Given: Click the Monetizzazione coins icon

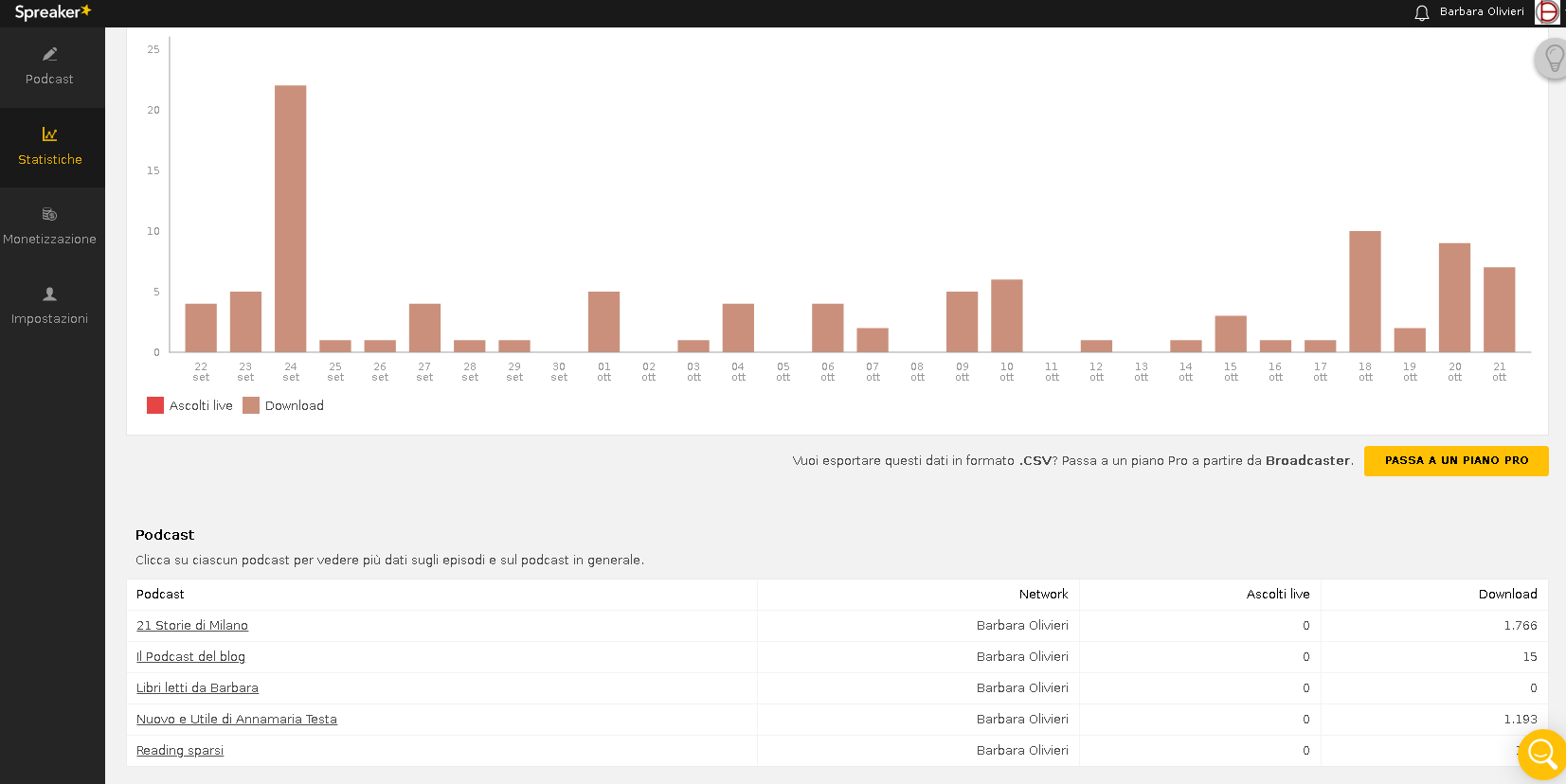Looking at the screenshot, I should 50,215.
